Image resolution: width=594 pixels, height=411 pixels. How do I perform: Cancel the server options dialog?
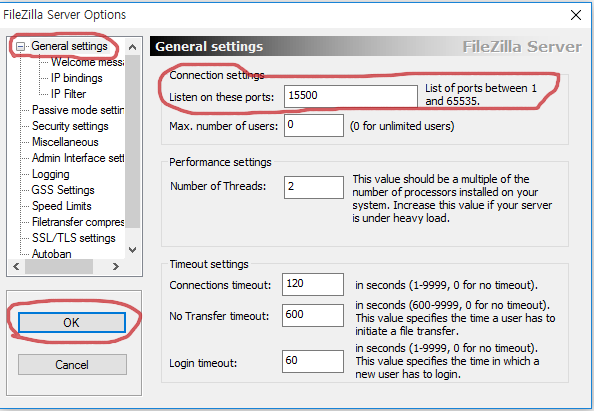click(72, 365)
